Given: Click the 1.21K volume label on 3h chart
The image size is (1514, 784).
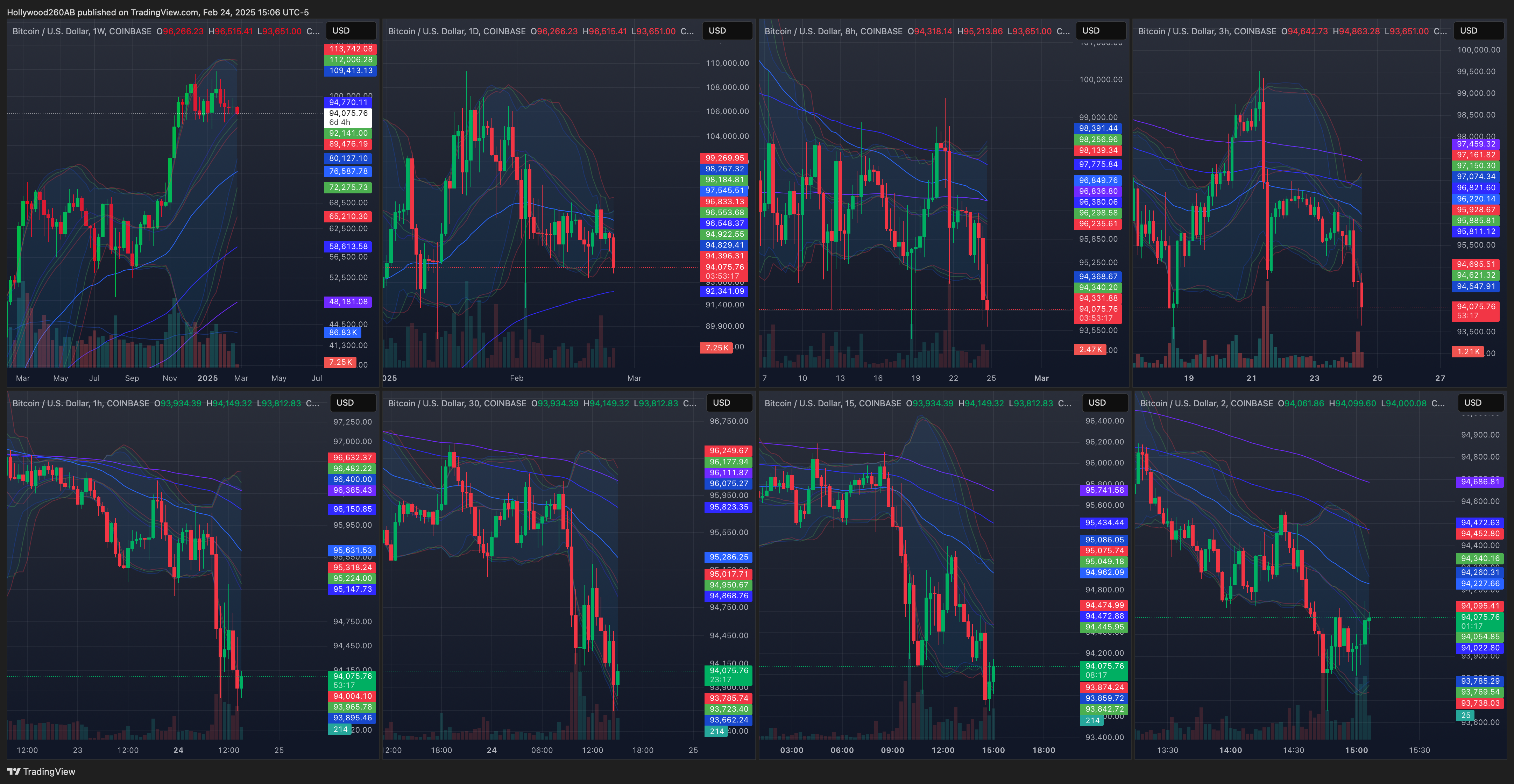Looking at the screenshot, I should click(1468, 351).
